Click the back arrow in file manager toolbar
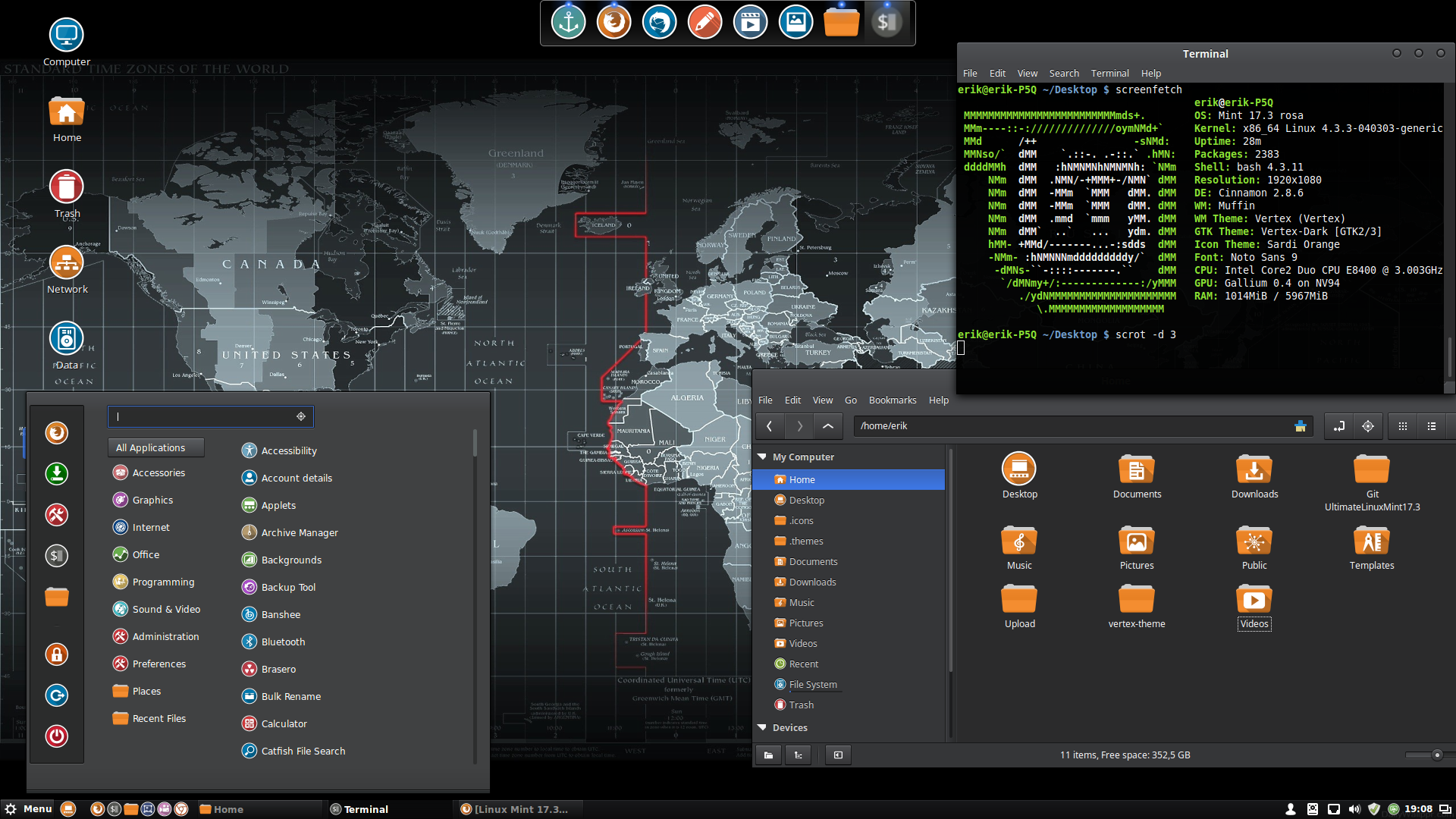 coord(769,426)
